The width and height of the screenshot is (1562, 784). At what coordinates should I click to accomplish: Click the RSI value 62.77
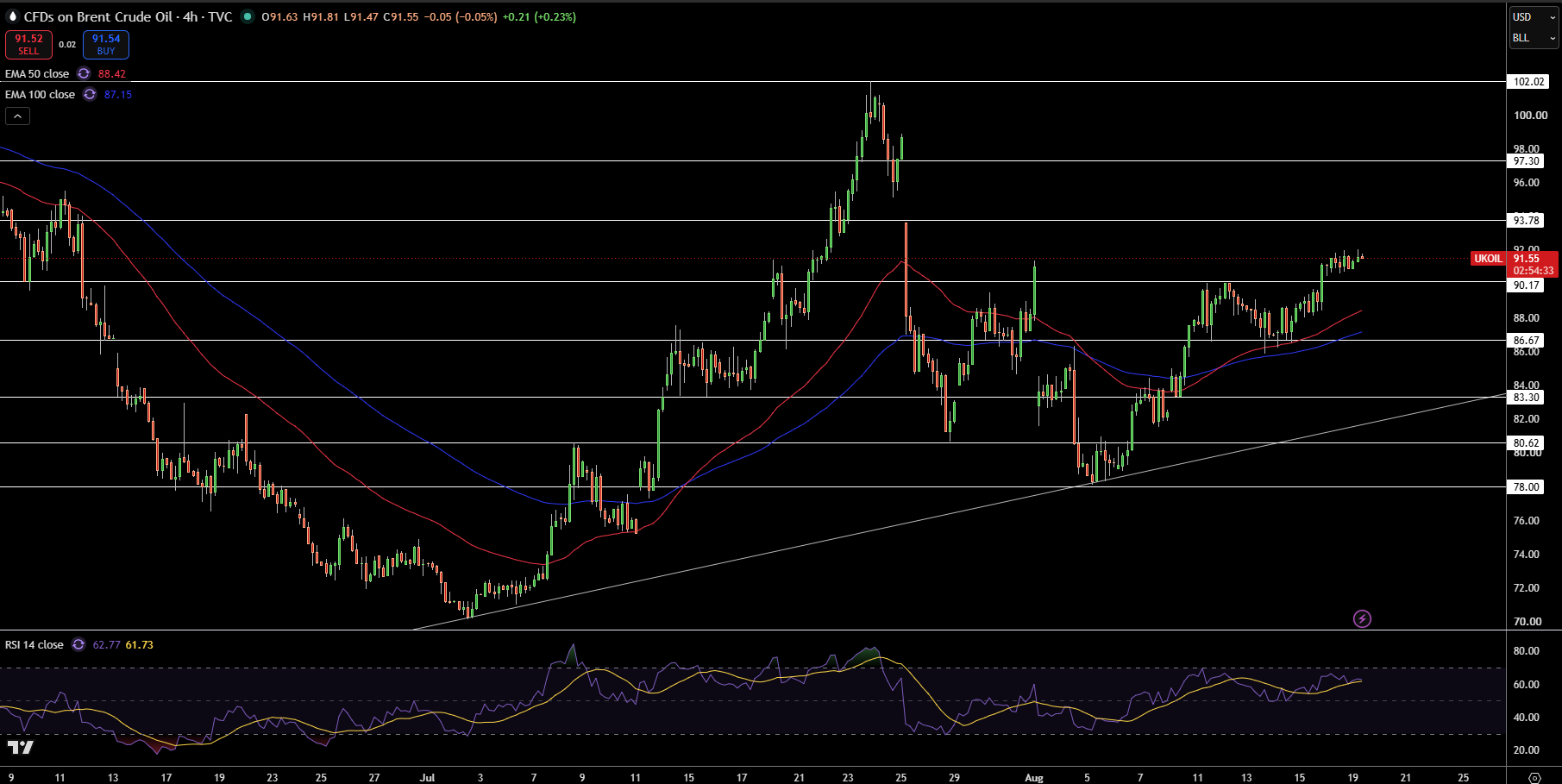pyautogui.click(x=107, y=645)
